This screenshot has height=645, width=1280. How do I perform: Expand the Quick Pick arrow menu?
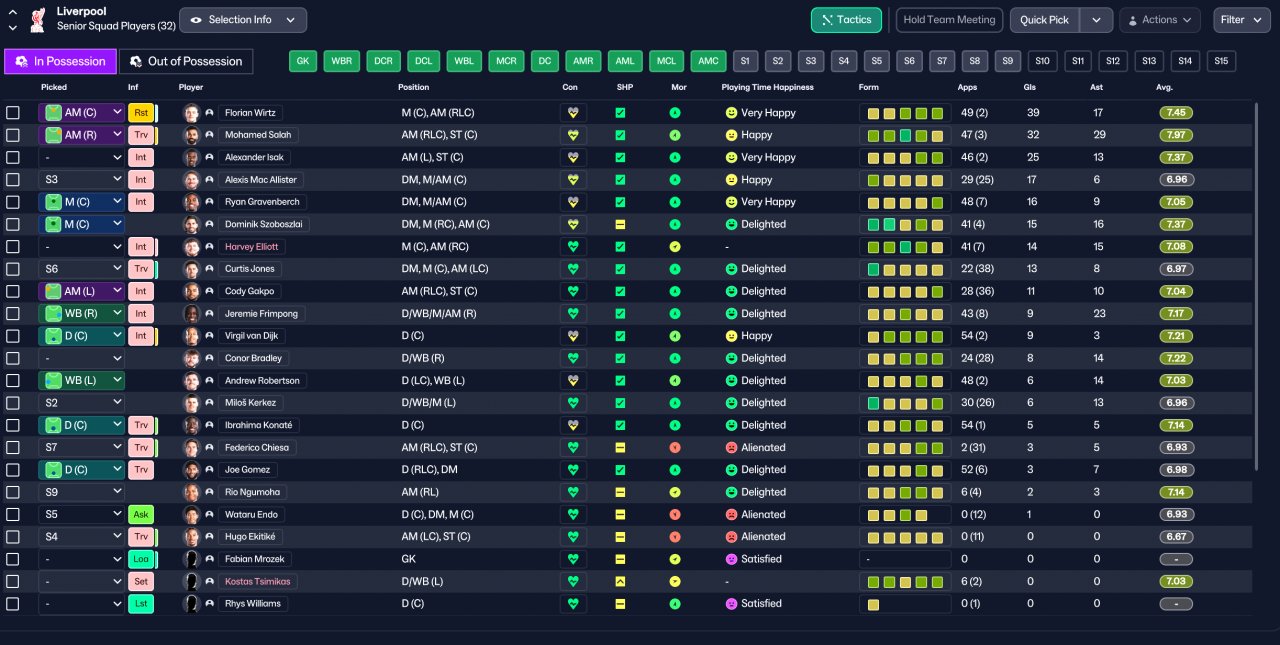click(x=1096, y=20)
